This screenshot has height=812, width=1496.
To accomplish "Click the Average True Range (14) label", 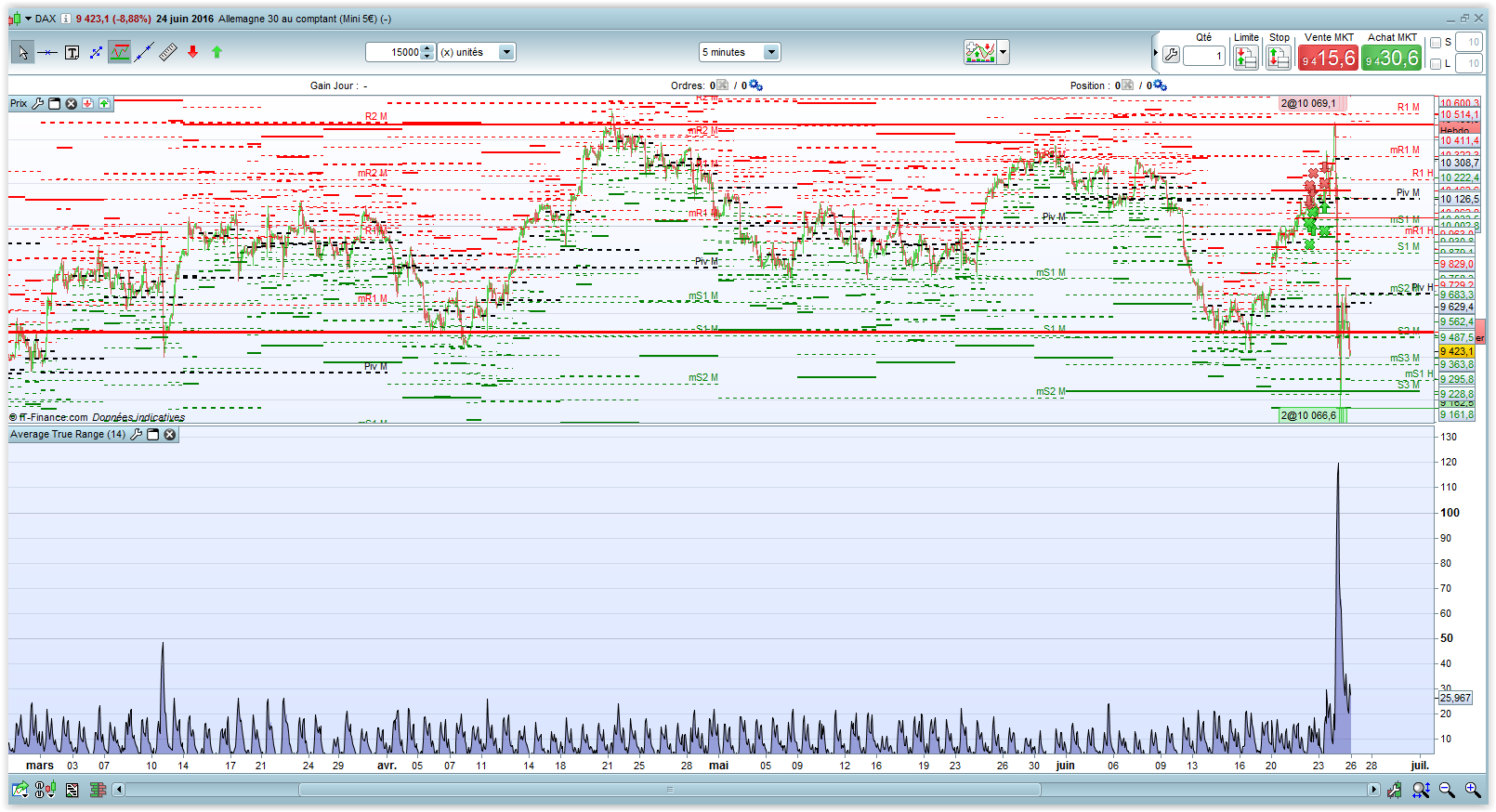I will (68, 434).
